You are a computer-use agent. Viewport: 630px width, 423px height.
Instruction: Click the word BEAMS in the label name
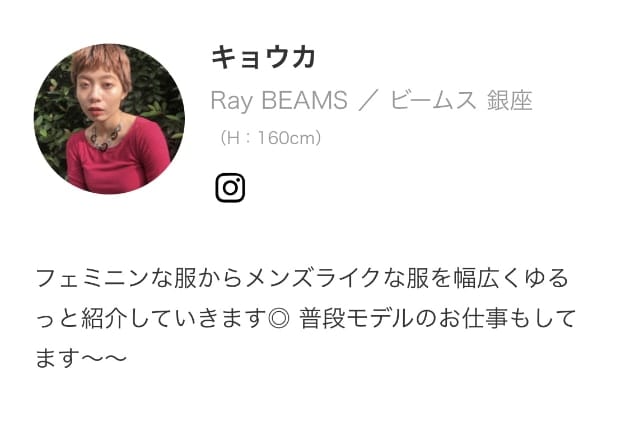pos(304,100)
